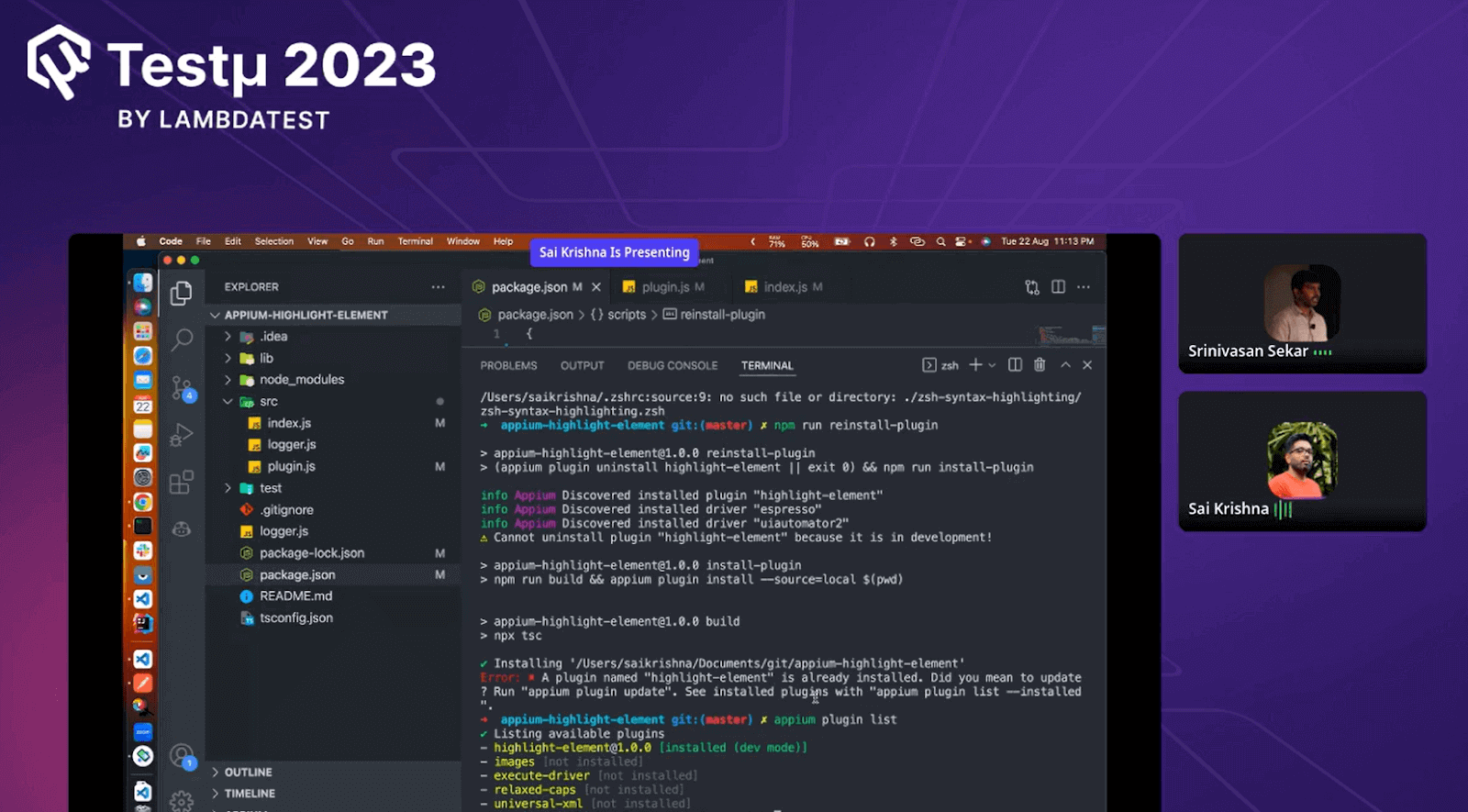Kill the terminal with the trash icon
The height and width of the screenshot is (812, 1468).
point(1040,365)
